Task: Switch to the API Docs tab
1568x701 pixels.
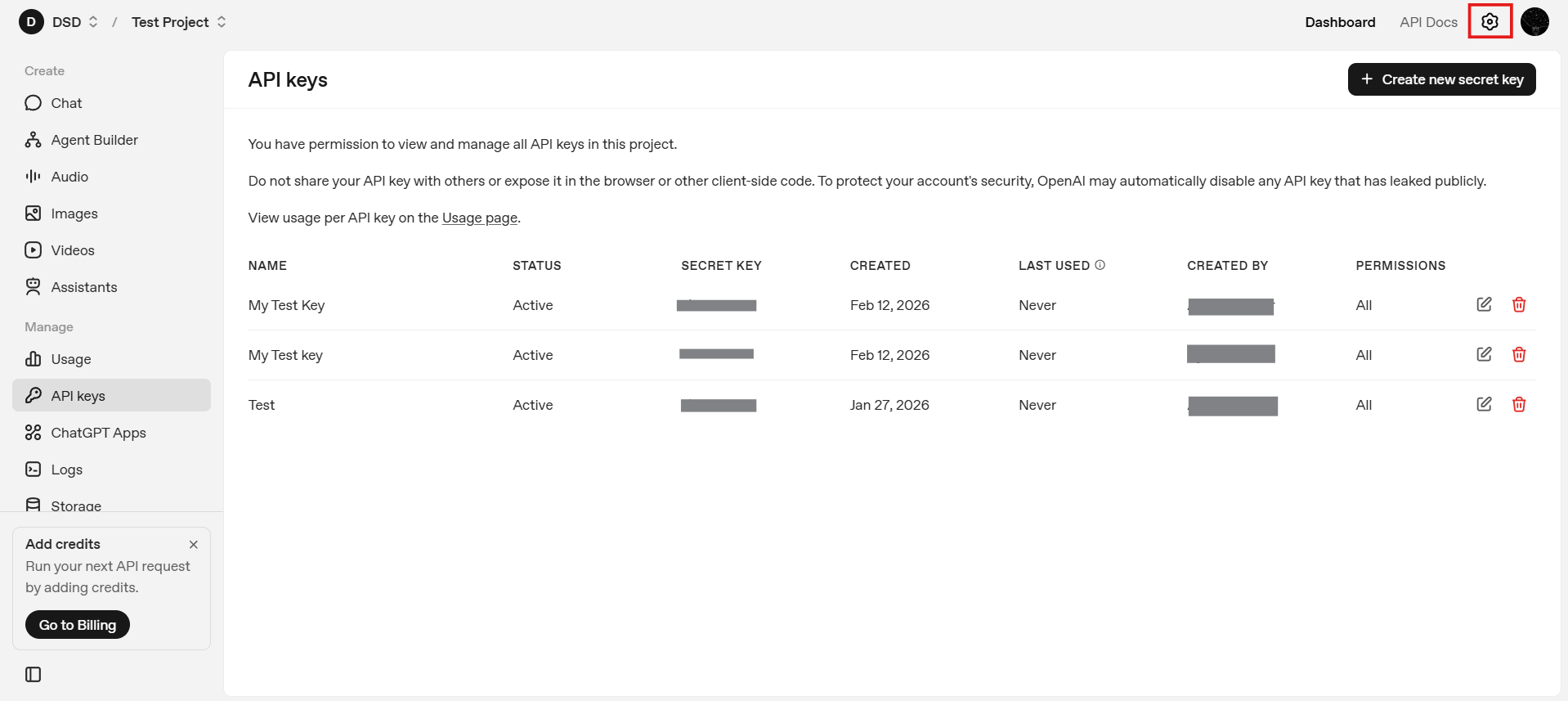Action: [x=1427, y=22]
